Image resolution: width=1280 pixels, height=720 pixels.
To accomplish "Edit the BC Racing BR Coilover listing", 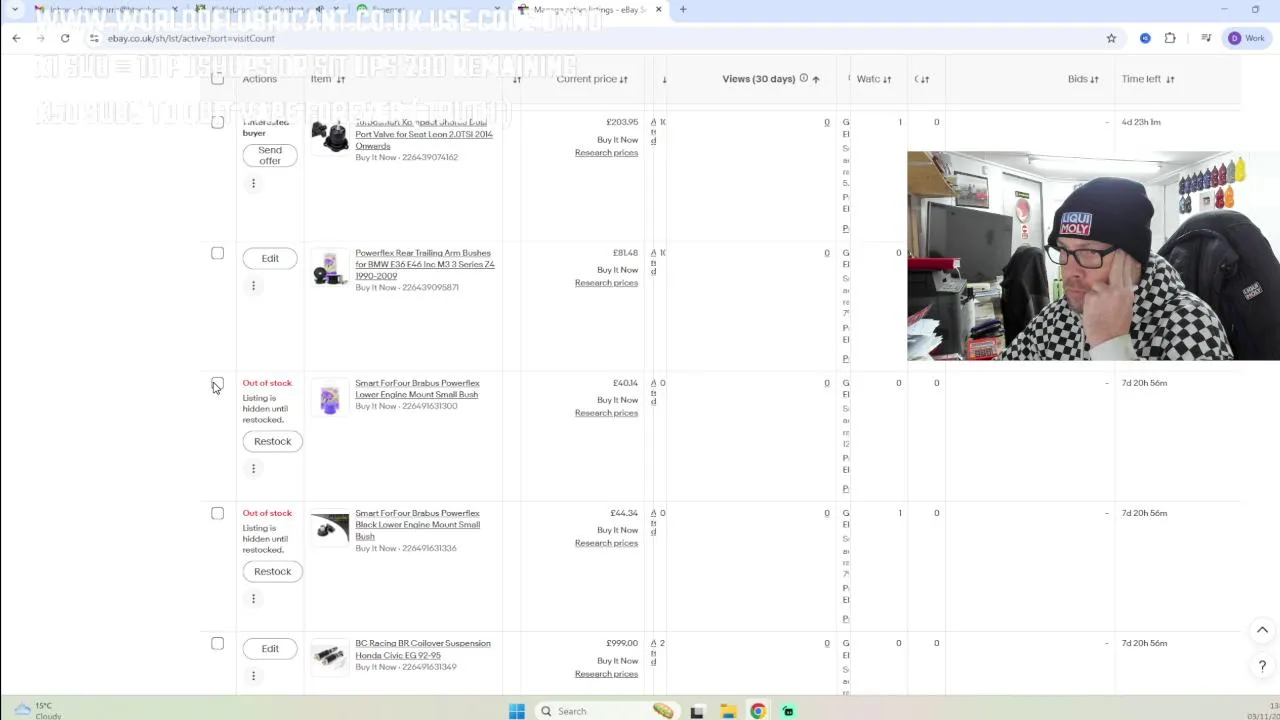I will point(270,648).
